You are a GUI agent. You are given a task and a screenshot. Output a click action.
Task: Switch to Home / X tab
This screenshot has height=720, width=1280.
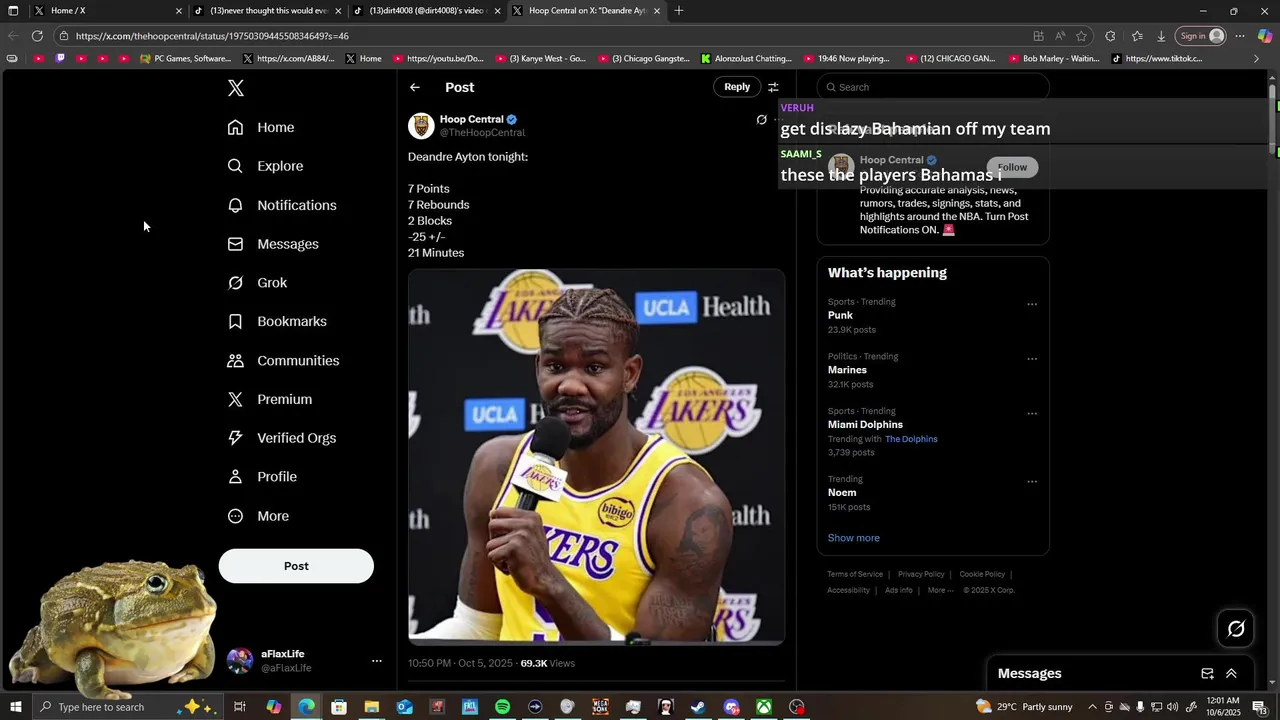pos(108,11)
